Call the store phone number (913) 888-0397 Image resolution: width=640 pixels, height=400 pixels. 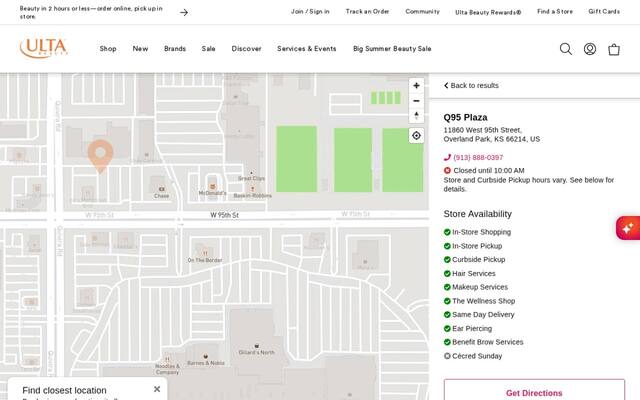point(478,158)
